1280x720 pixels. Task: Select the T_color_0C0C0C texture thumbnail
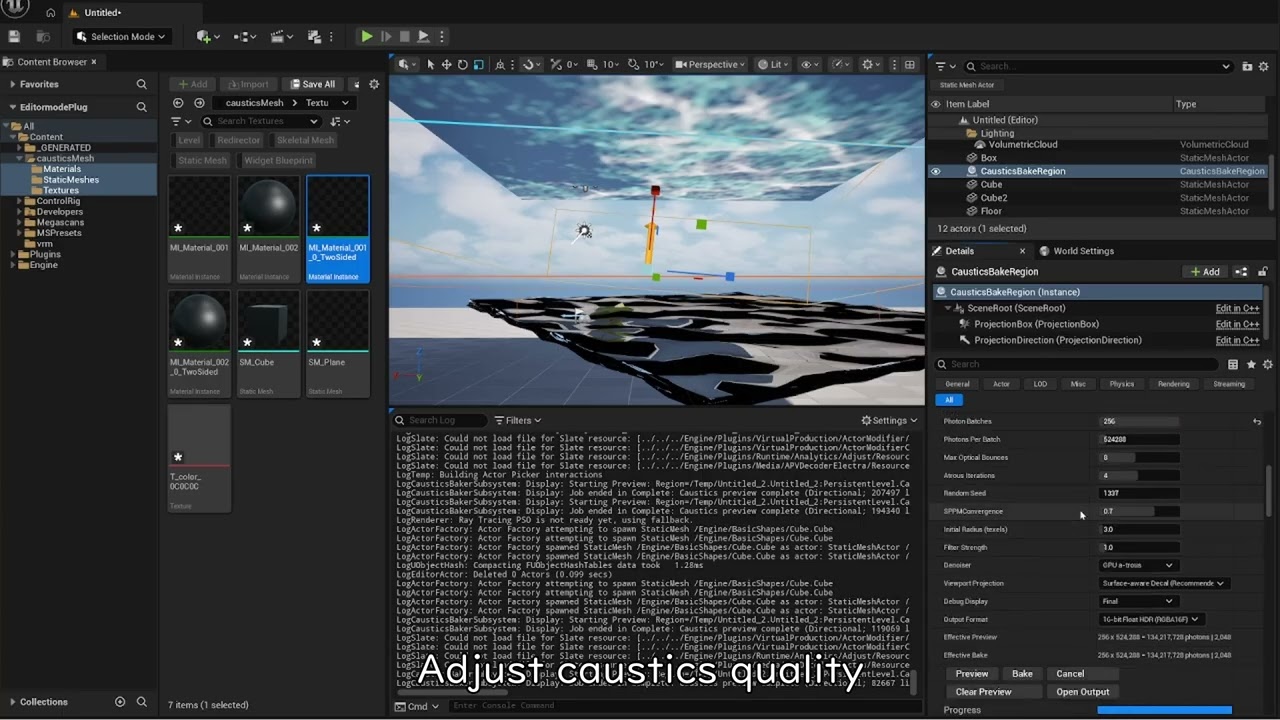[199, 458]
